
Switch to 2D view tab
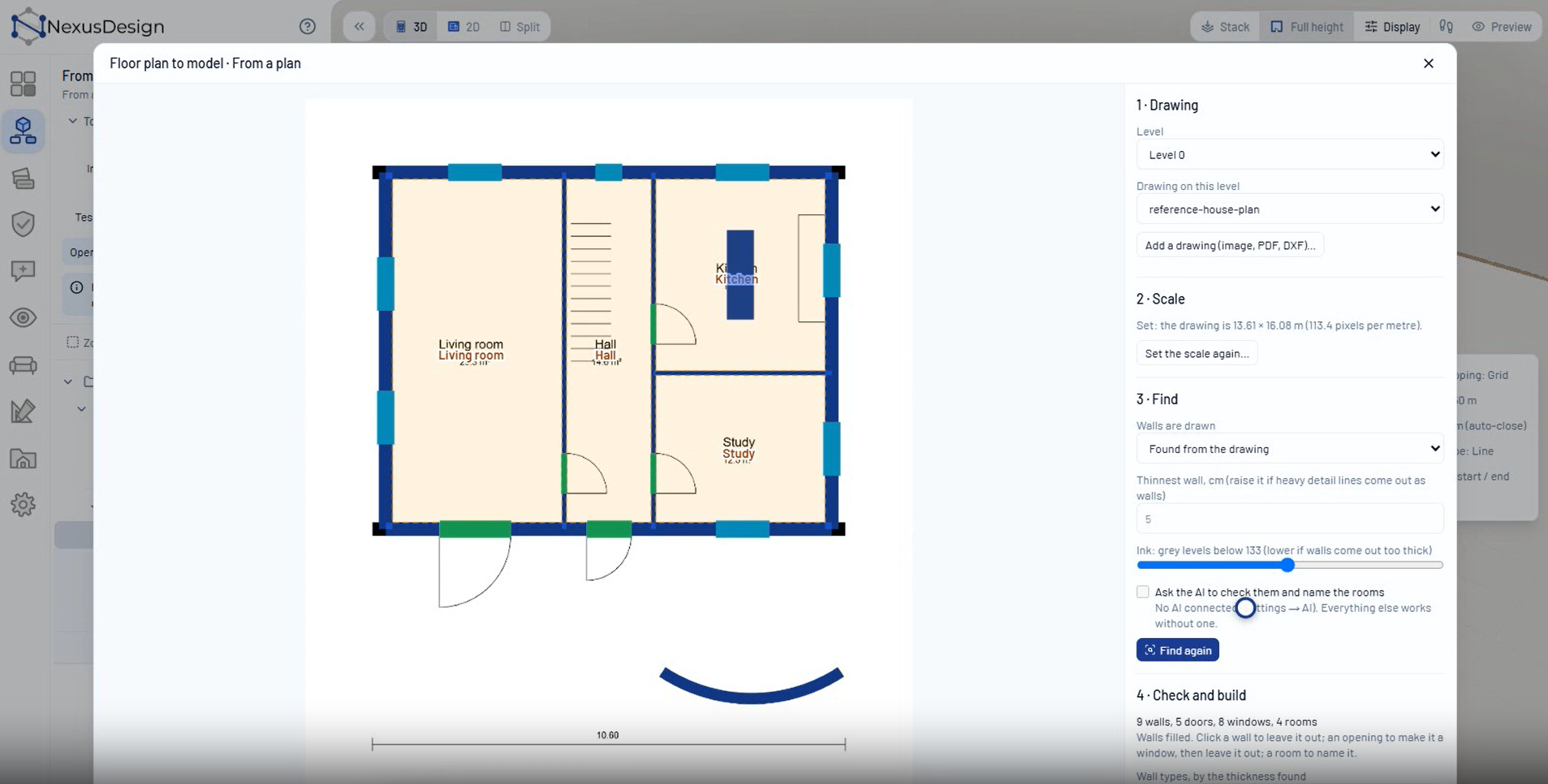(464, 27)
